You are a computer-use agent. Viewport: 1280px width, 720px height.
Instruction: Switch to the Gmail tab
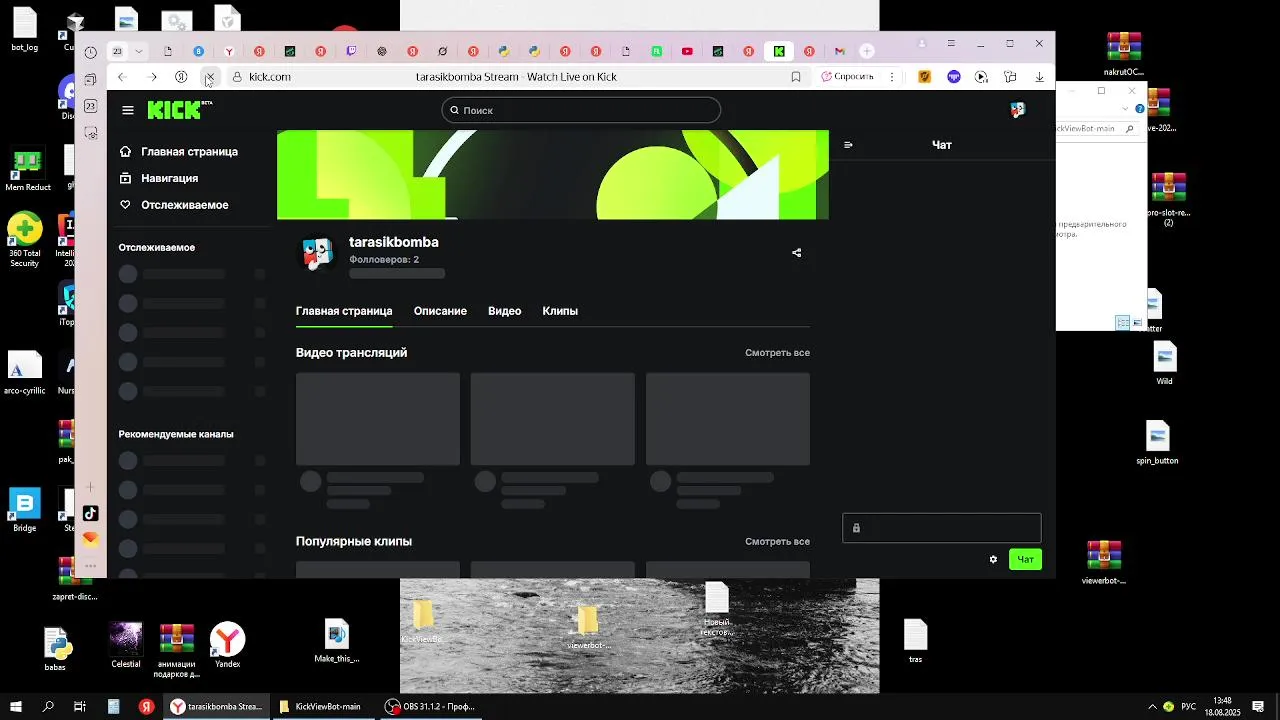[839, 51]
